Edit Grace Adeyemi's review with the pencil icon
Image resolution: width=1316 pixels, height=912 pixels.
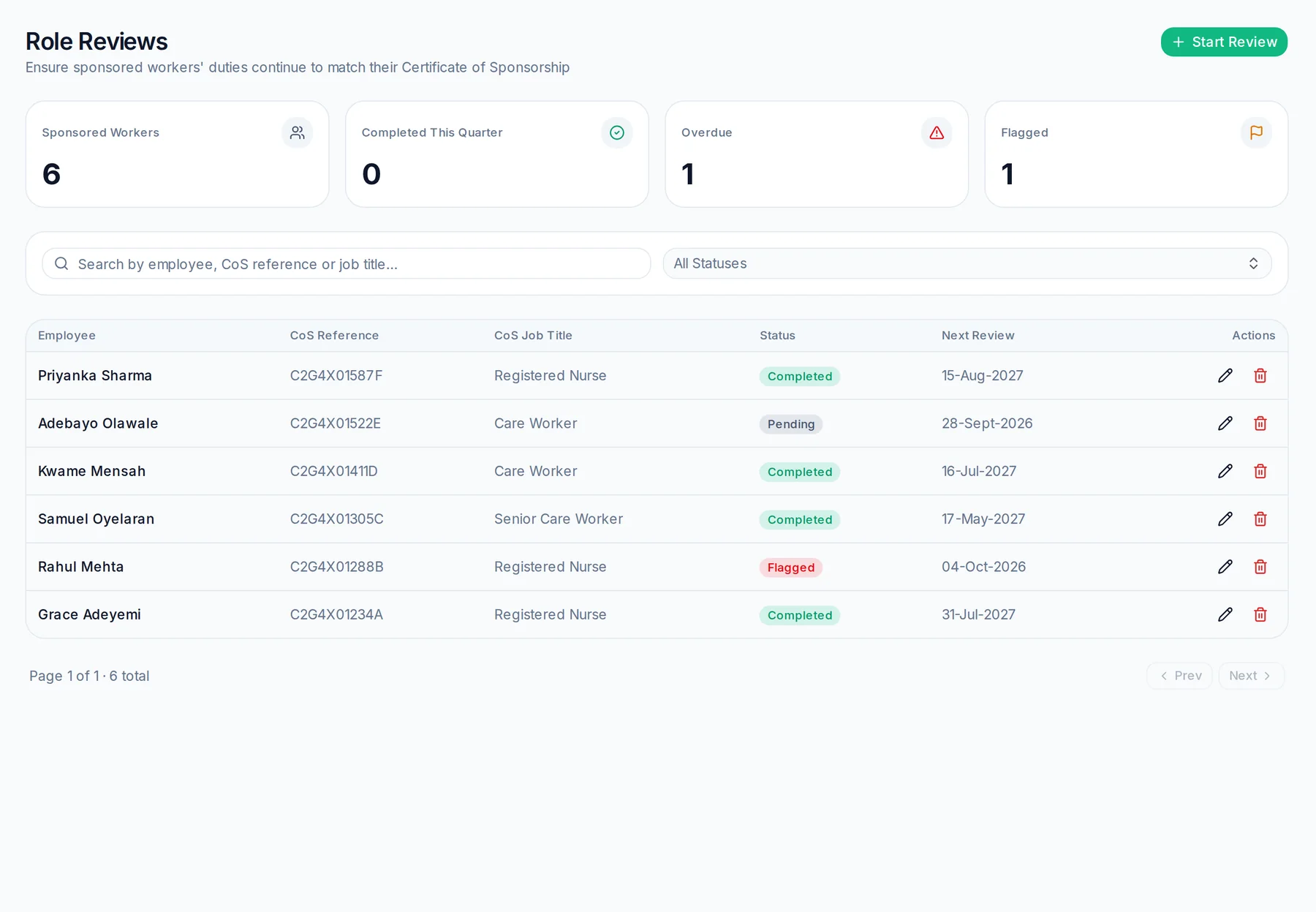(x=1225, y=614)
